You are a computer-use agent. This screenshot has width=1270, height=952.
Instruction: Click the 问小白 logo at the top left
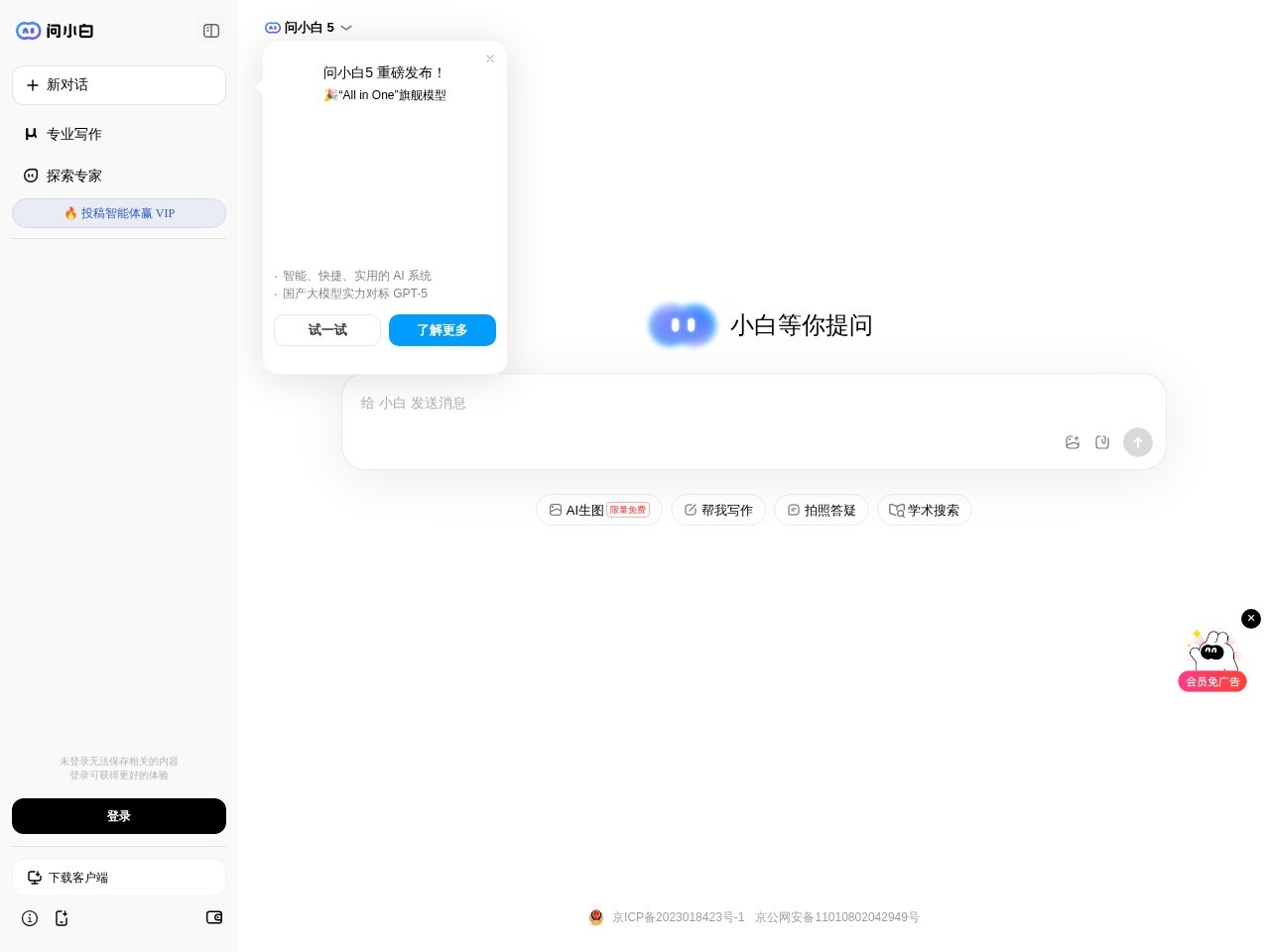55,31
